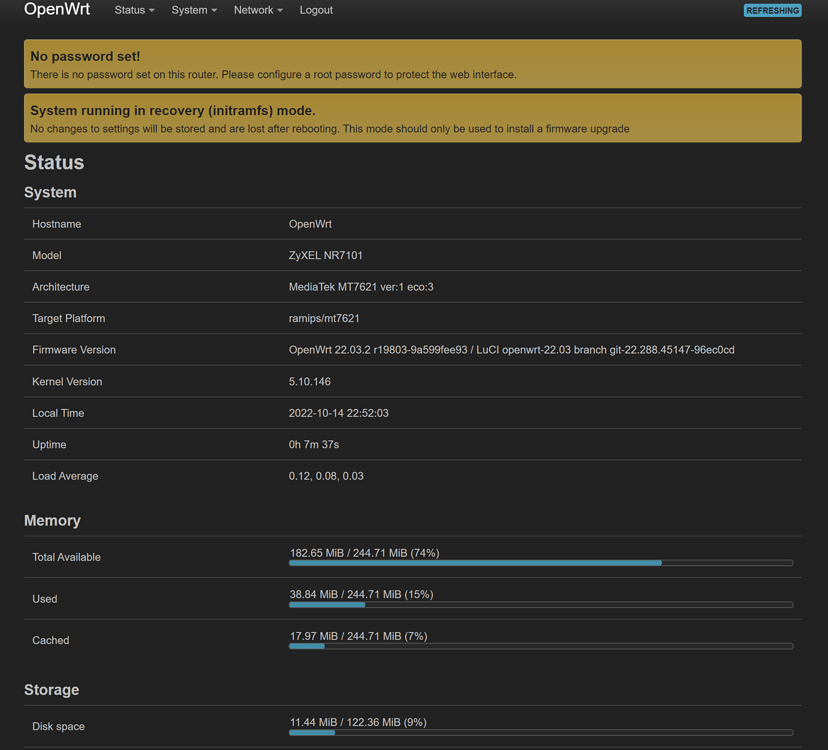
Task: Click the System menu item
Action: coord(188,10)
